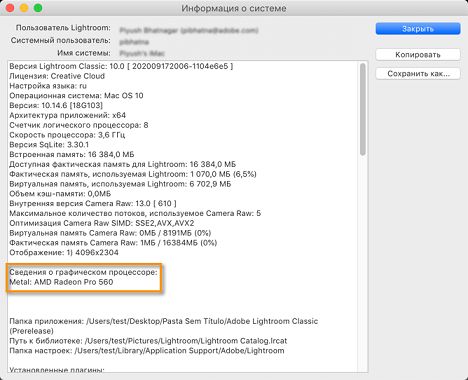468x380 pixels.
Task: Select 'Виртуальная память Camera Raw' line
Action: [x=110, y=233]
